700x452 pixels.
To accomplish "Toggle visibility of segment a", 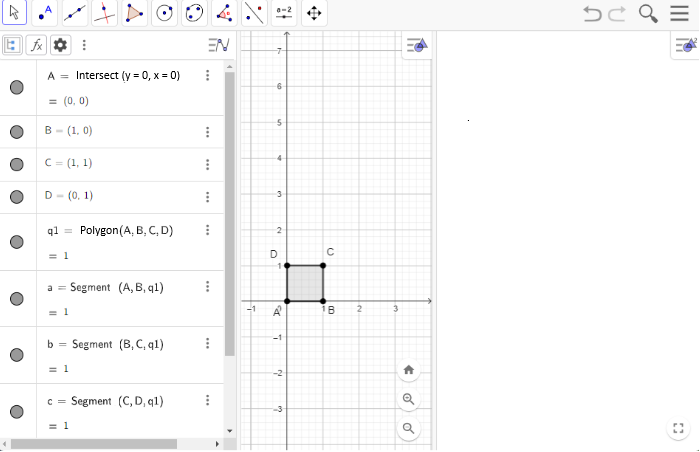I will pos(17,298).
